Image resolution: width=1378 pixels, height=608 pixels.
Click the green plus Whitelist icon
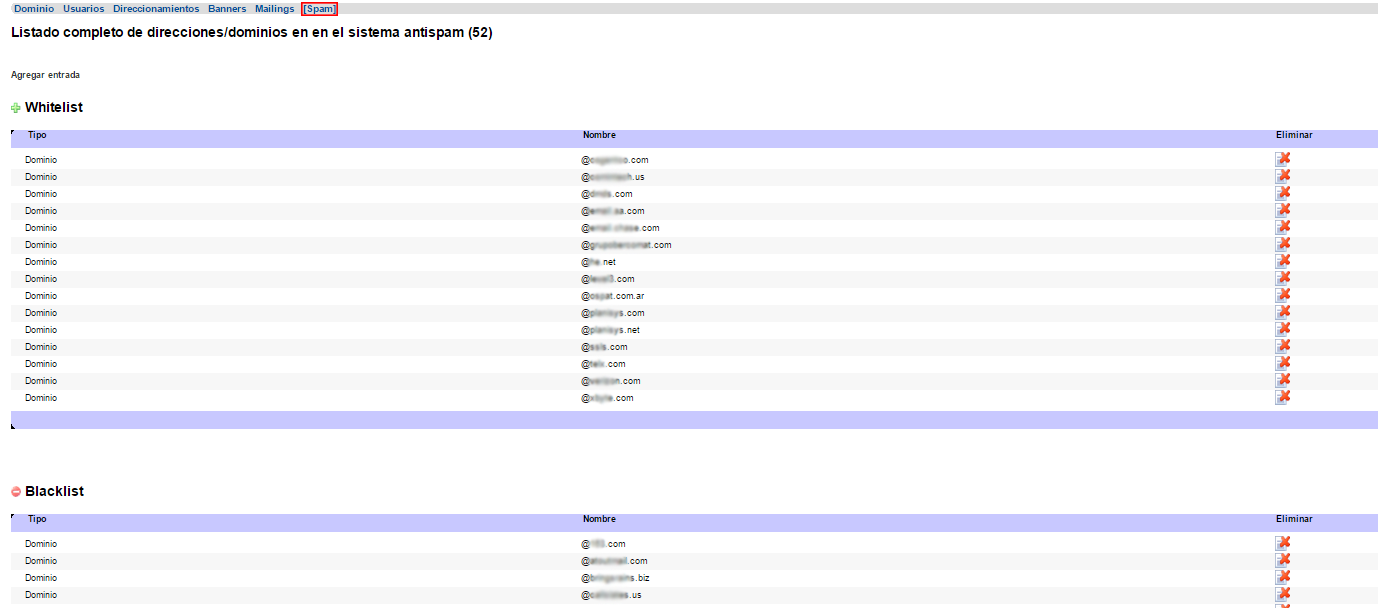point(16,108)
